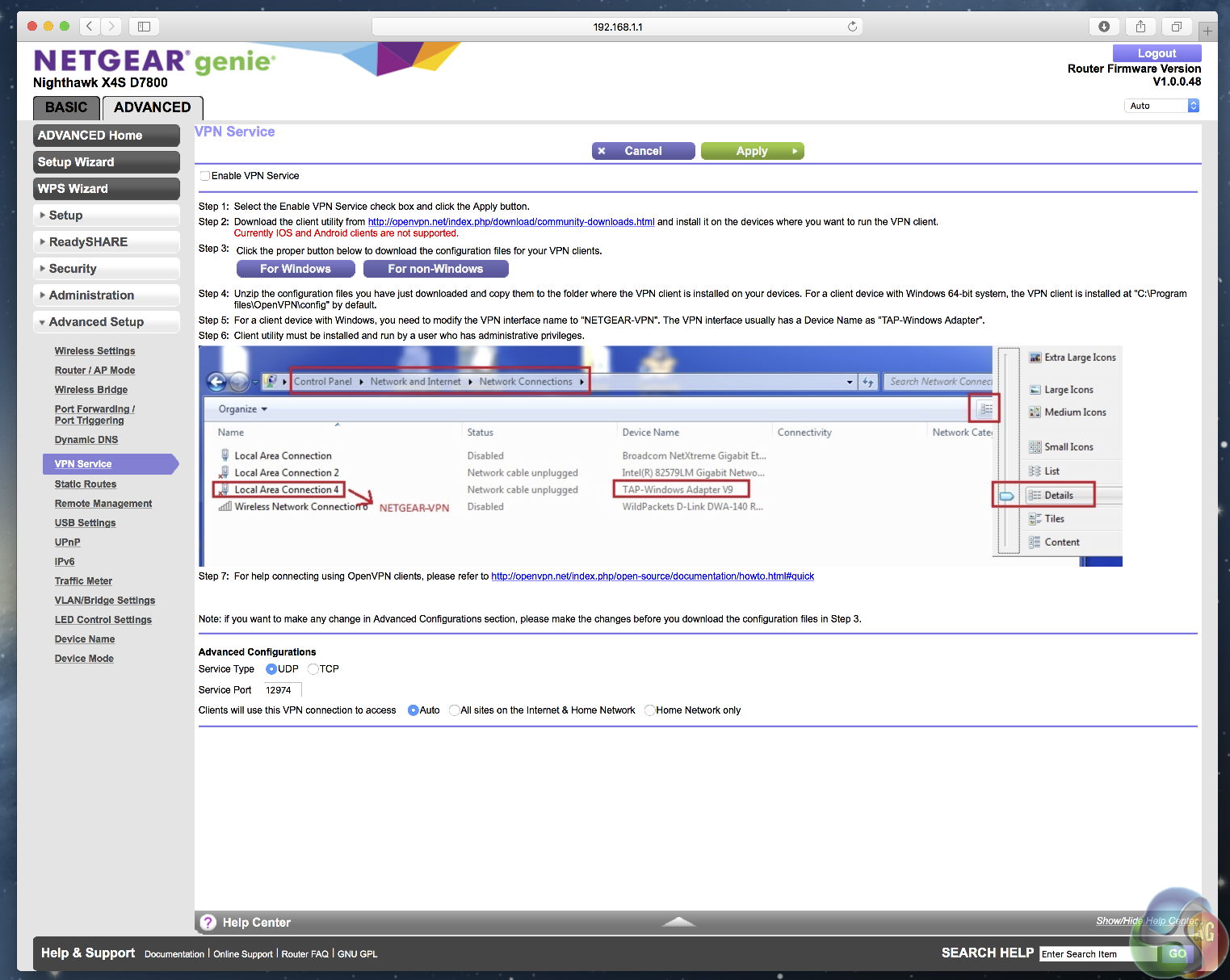The height and width of the screenshot is (980, 1230).
Task: Click the green Apply button
Action: (x=752, y=151)
